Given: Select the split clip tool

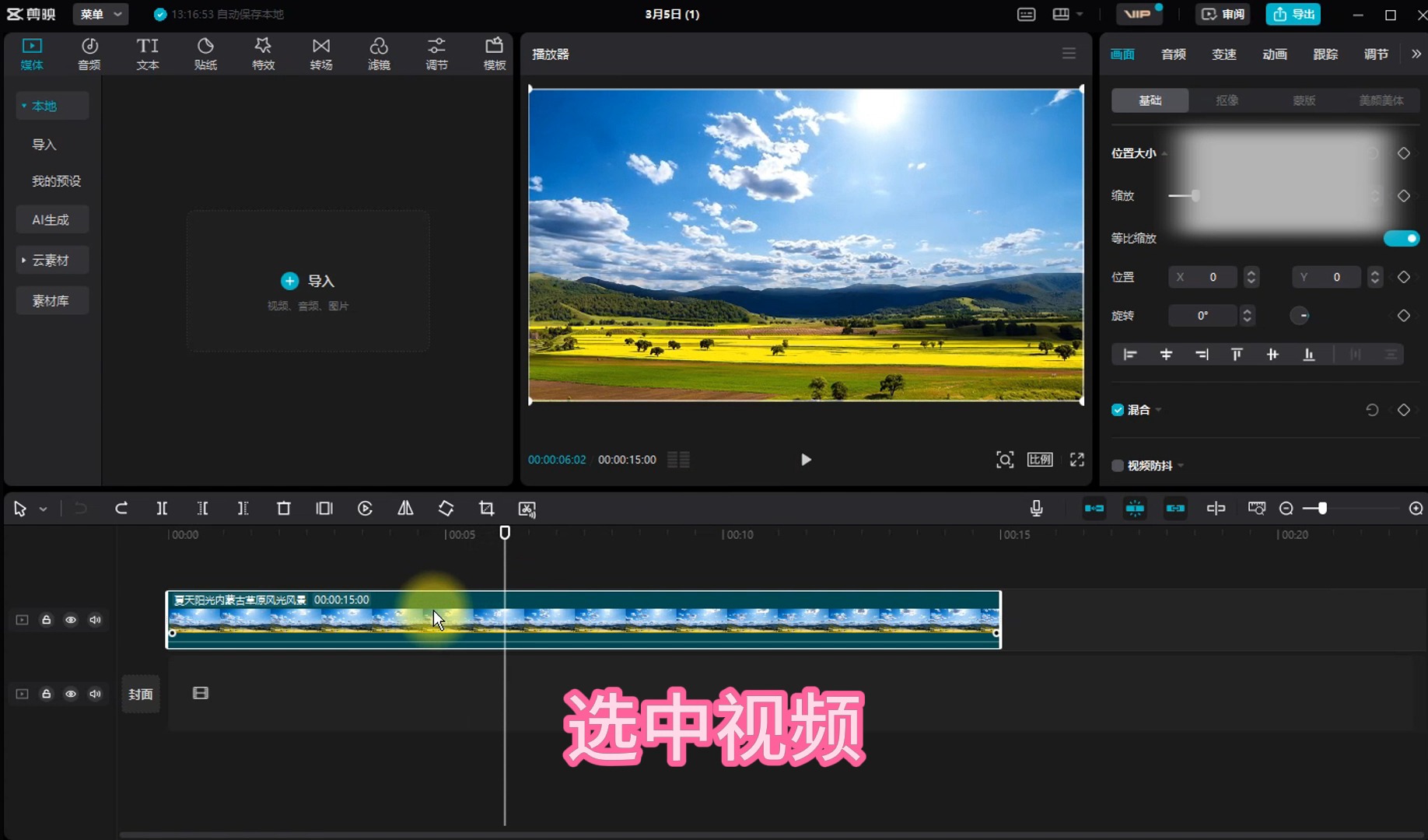Looking at the screenshot, I should (x=162, y=508).
